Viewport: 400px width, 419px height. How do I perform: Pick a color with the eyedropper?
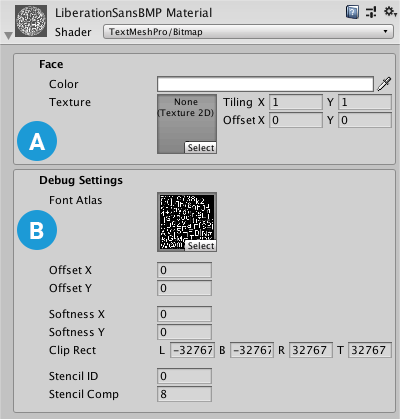pyautogui.click(x=384, y=84)
